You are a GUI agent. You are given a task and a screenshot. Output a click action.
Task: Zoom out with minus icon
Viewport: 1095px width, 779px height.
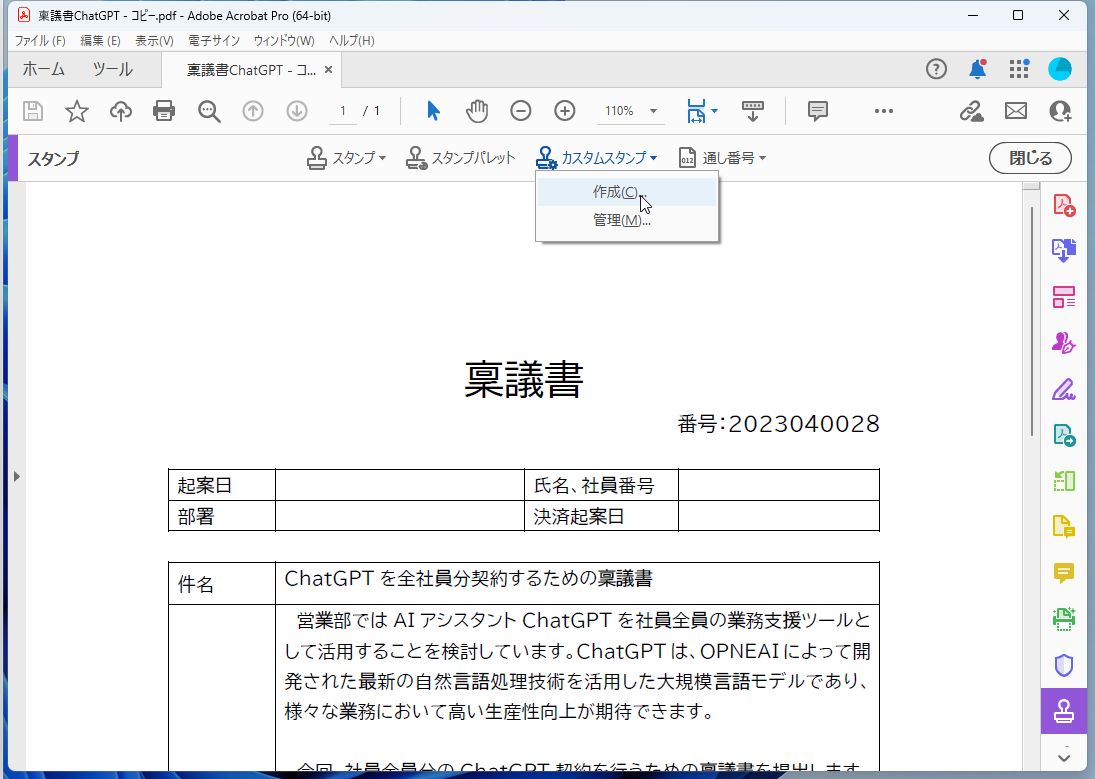coord(520,111)
